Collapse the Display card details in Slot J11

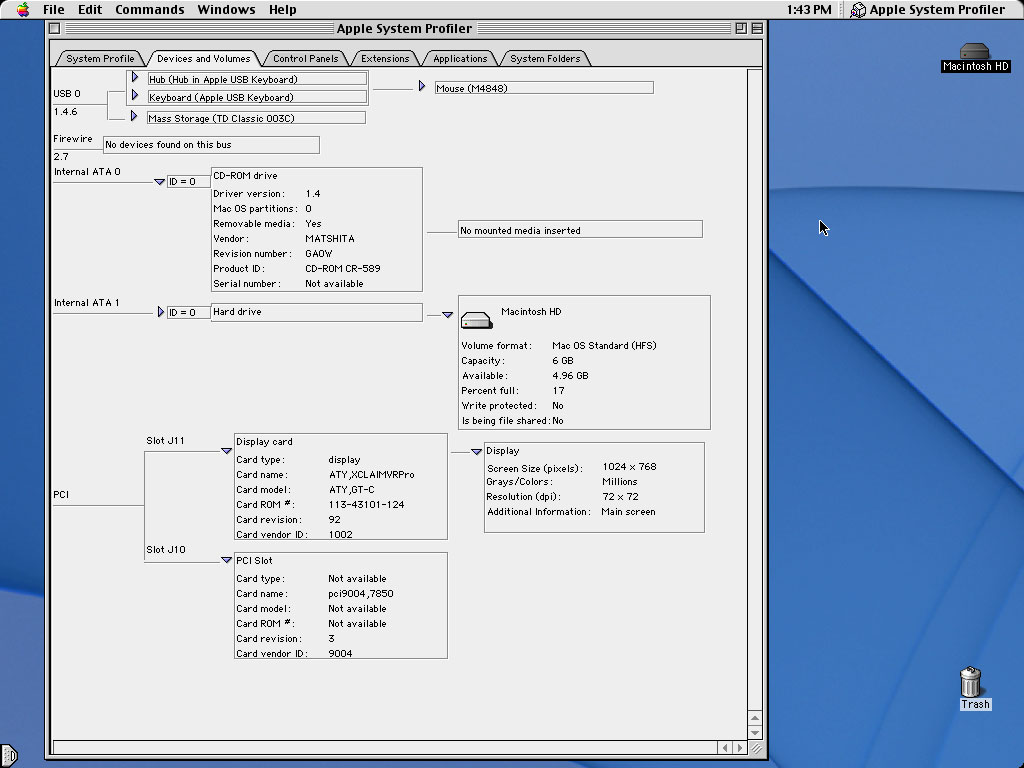pos(227,451)
